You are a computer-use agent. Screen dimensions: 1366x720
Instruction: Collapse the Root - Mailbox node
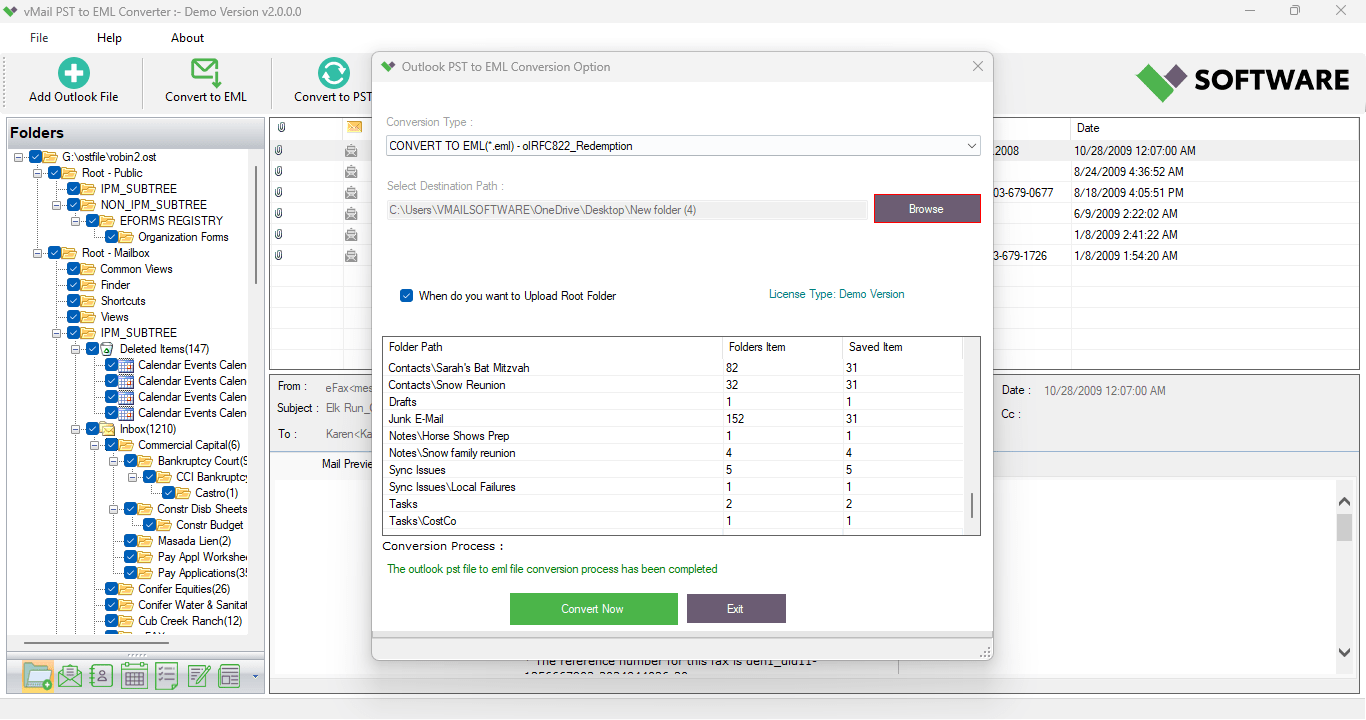[38, 253]
